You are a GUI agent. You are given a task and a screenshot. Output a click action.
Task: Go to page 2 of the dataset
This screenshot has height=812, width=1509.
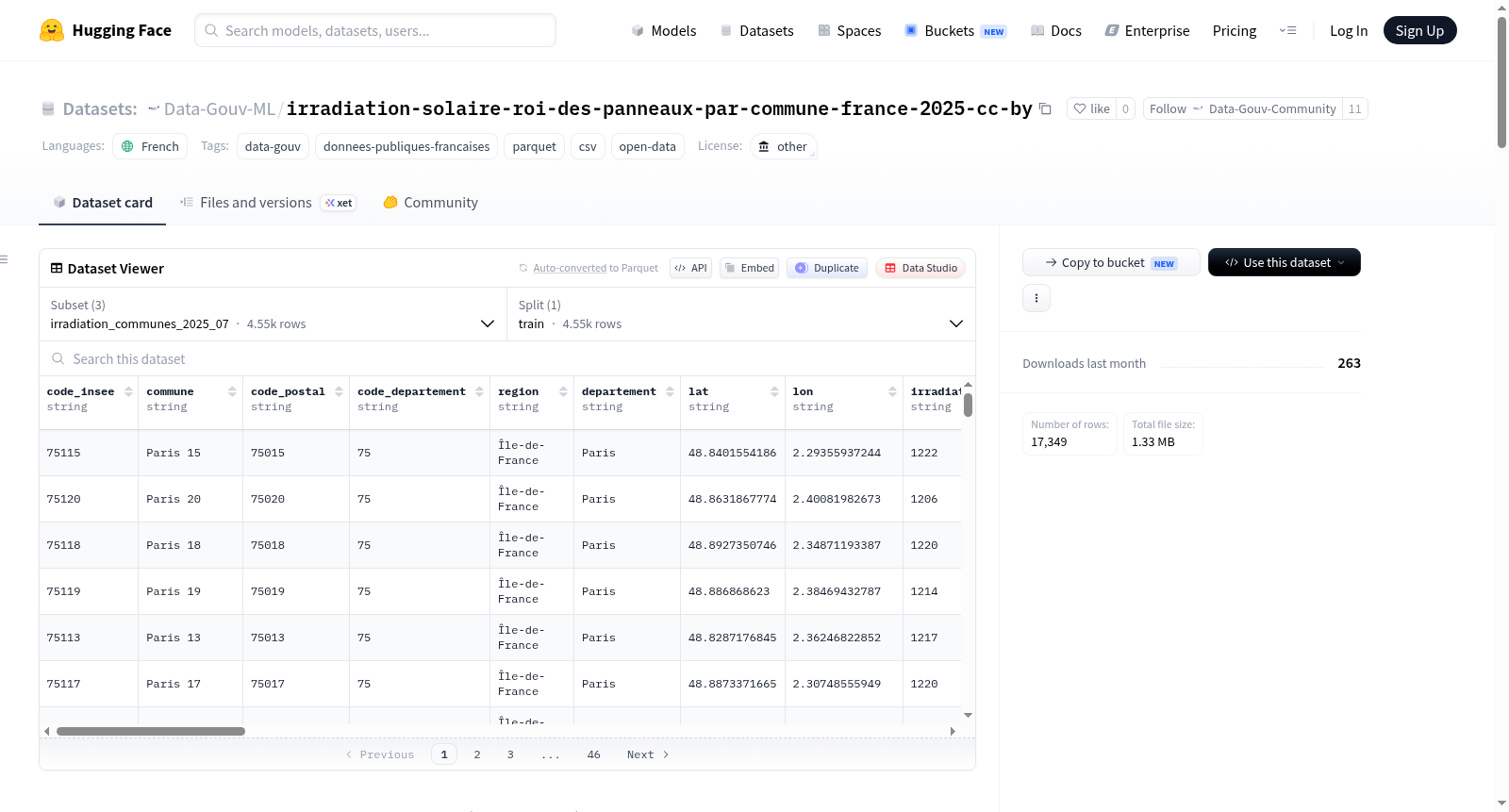tap(477, 754)
